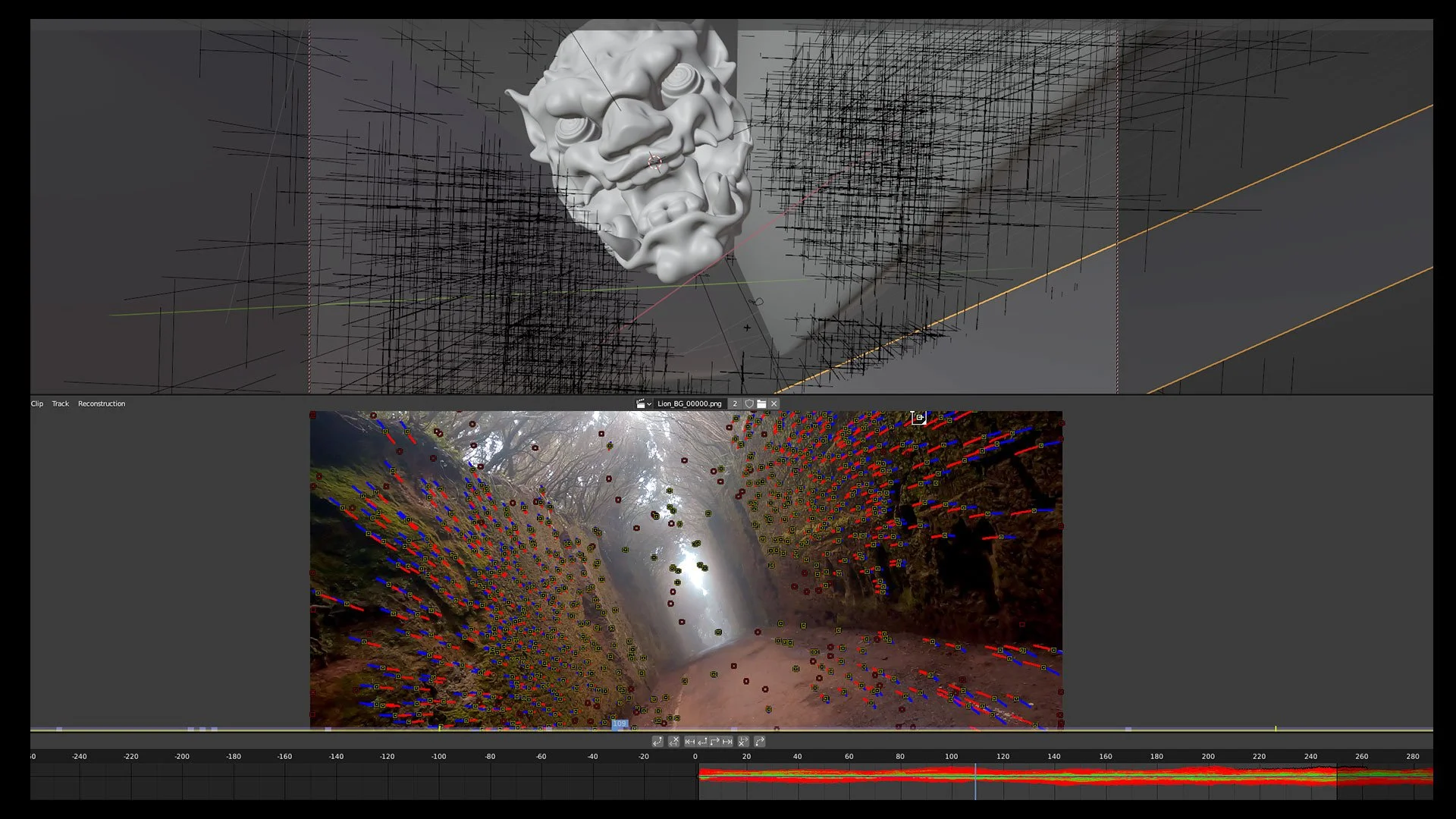Click frame 200 on the graph ruler
1456x819 pixels.
click(1207, 756)
